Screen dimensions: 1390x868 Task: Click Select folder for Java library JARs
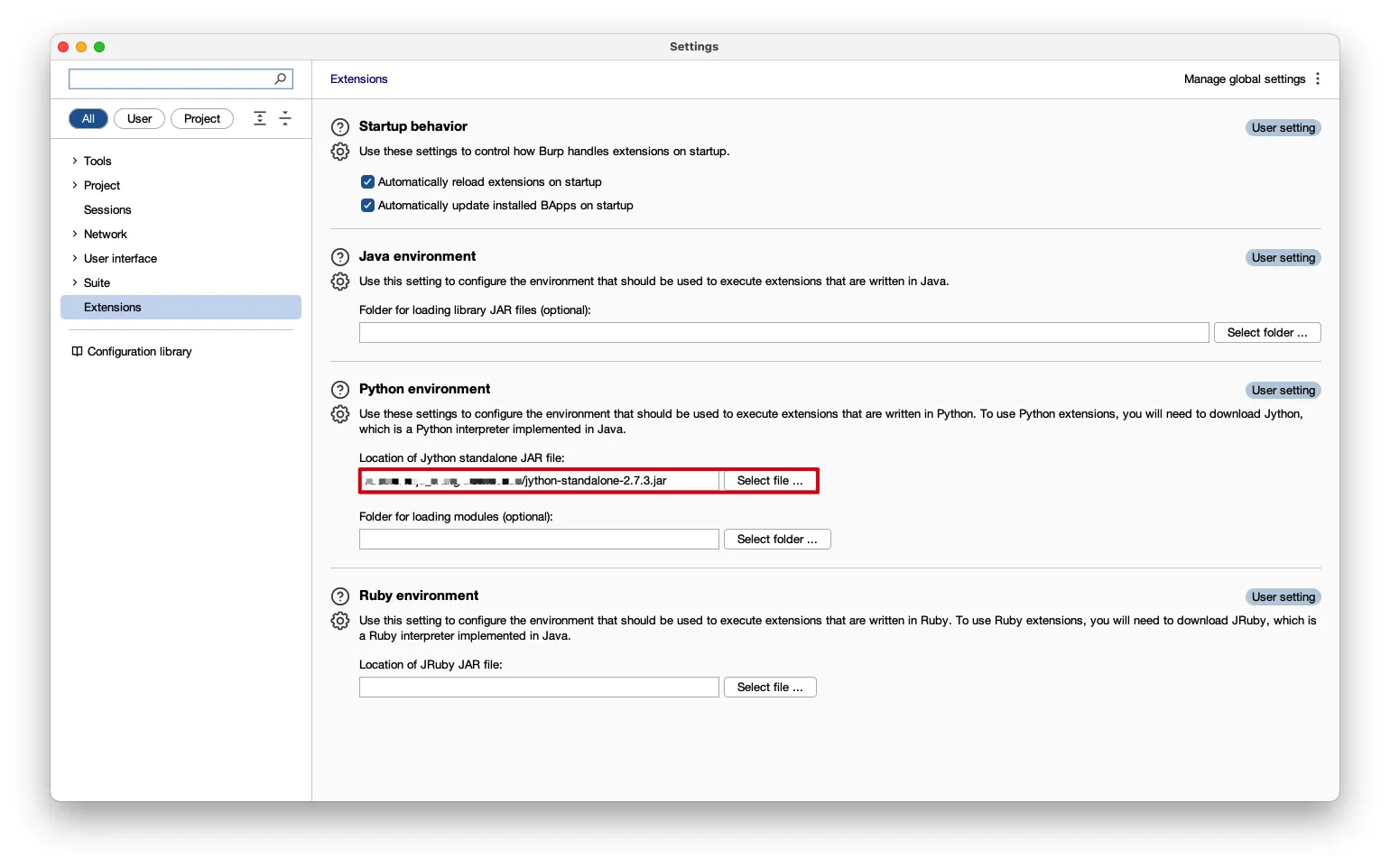pyautogui.click(x=1266, y=333)
